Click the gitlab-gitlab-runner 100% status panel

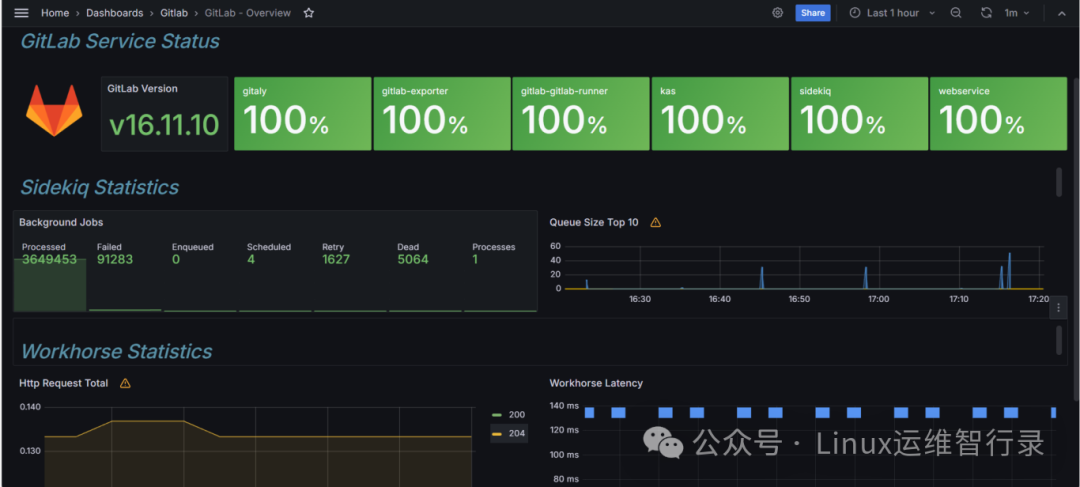click(581, 114)
